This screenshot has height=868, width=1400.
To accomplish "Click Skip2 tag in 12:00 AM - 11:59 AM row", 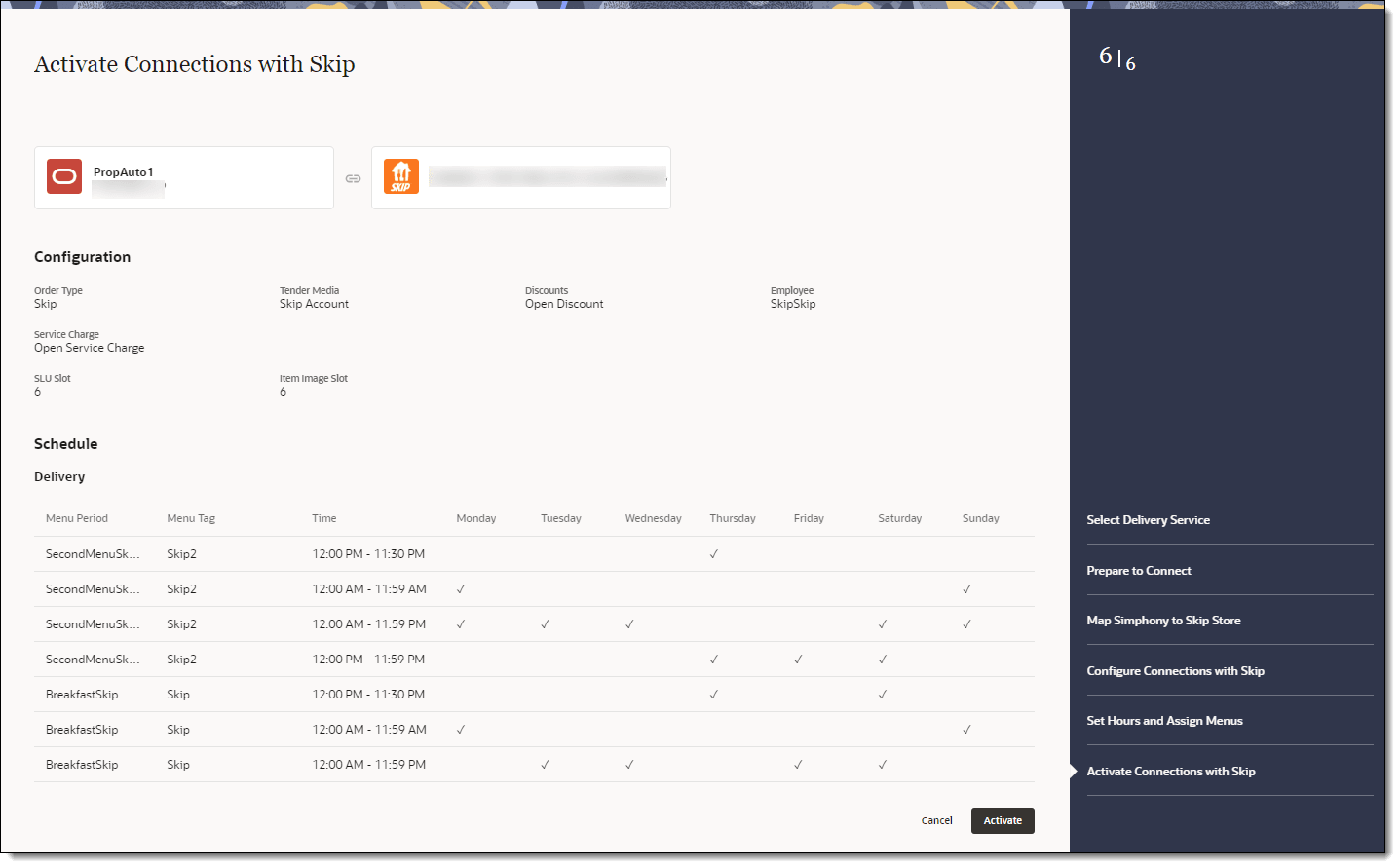I will [181, 589].
